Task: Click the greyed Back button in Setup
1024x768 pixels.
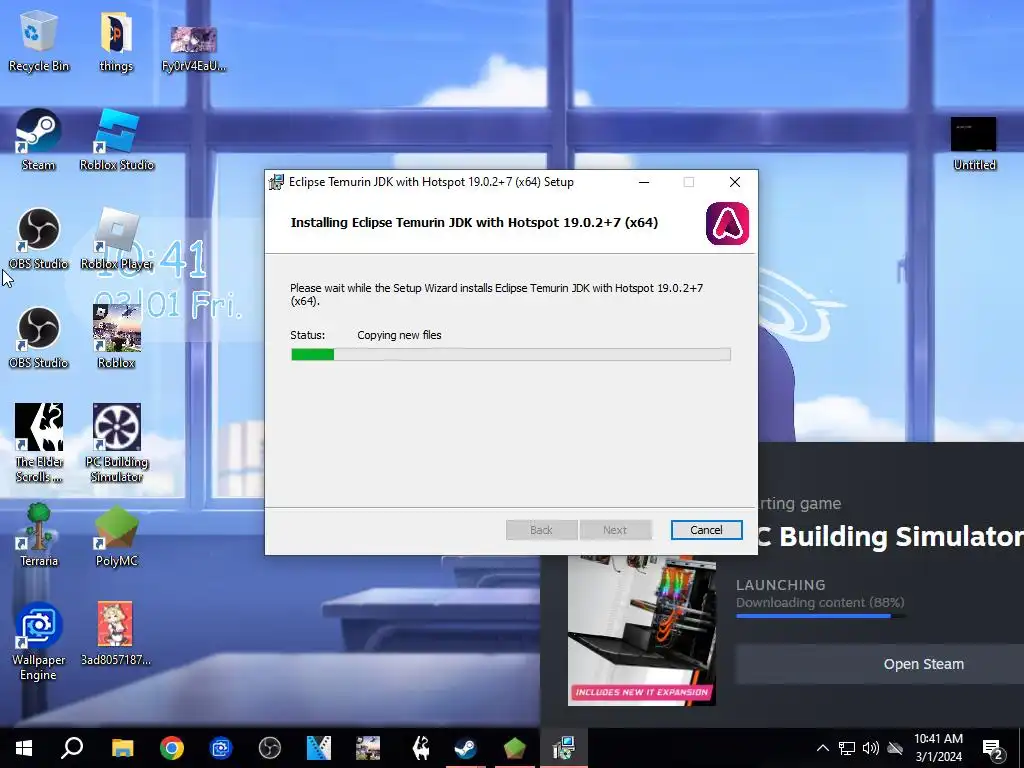Action: click(541, 530)
